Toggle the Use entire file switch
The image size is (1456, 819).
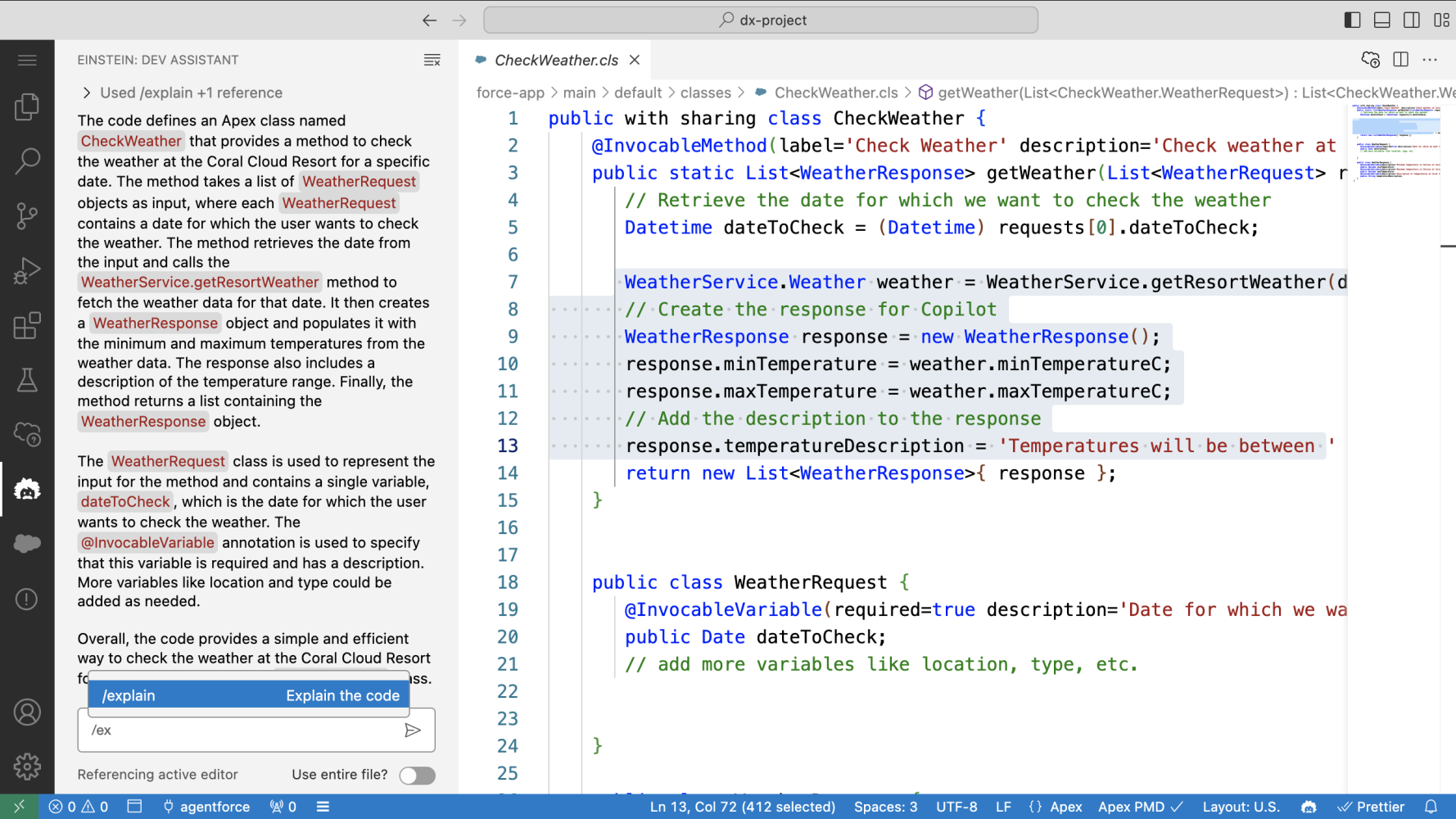point(417,775)
